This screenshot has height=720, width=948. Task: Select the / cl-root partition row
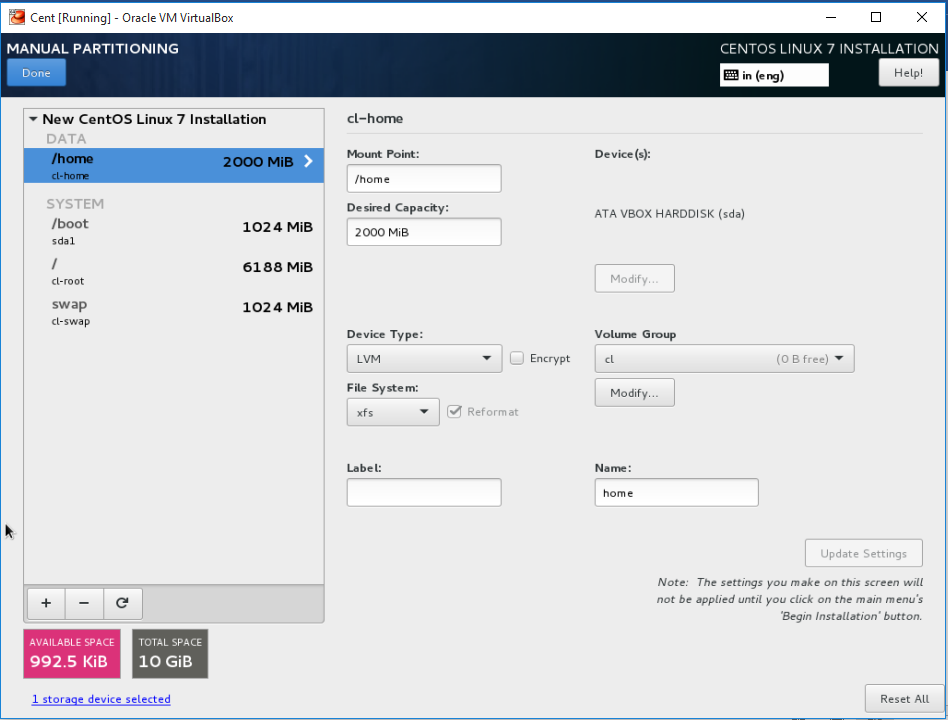174,271
